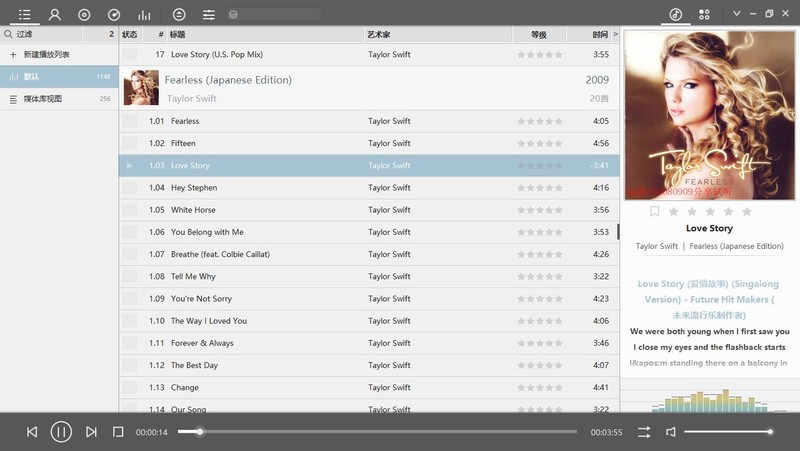Open the top-right chevron dropdown menu
Image resolution: width=800 pixels, height=451 pixels.
click(736, 13)
